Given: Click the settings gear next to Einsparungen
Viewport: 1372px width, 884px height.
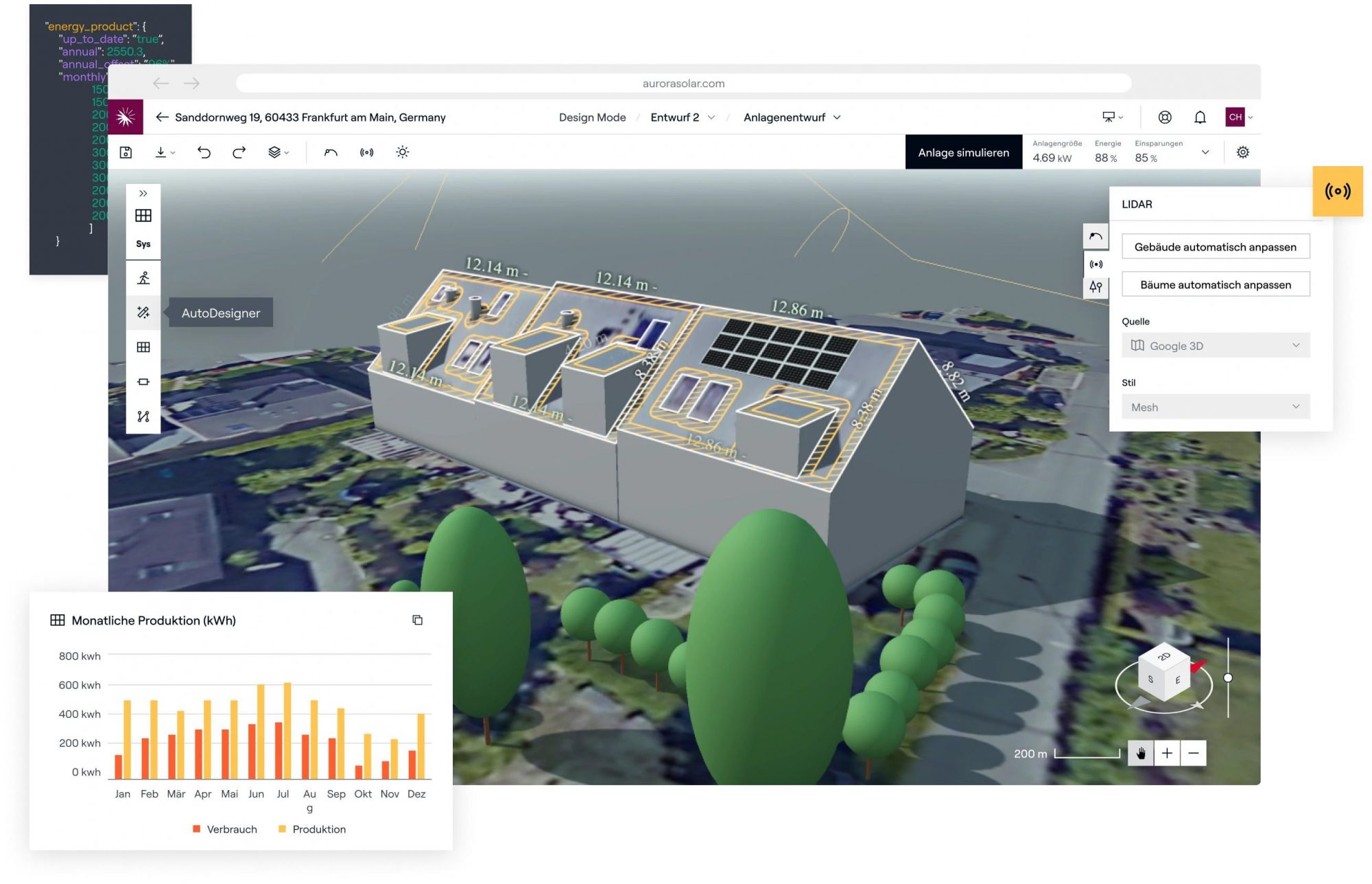Looking at the screenshot, I should [x=1243, y=152].
